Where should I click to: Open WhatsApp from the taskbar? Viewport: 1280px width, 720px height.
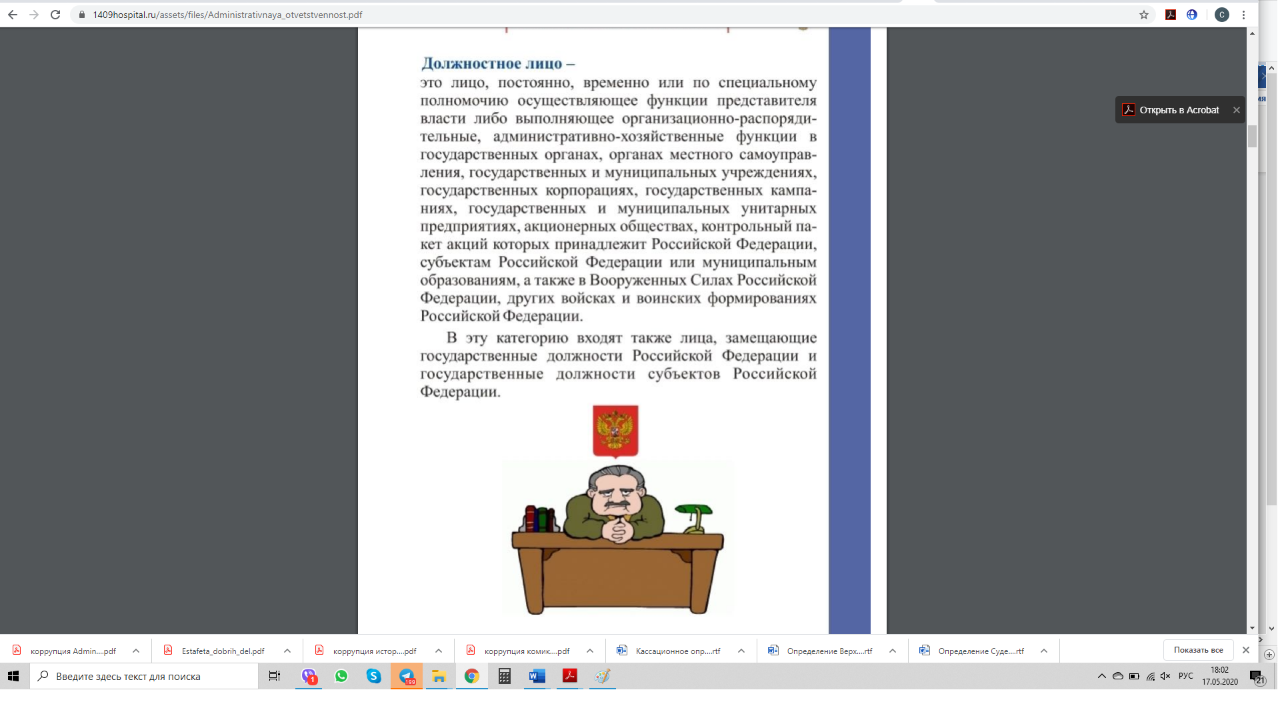342,676
